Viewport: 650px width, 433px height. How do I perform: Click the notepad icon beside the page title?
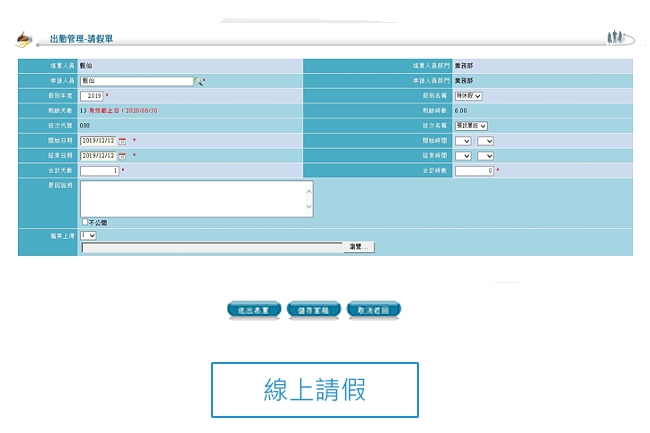click(x=24, y=39)
